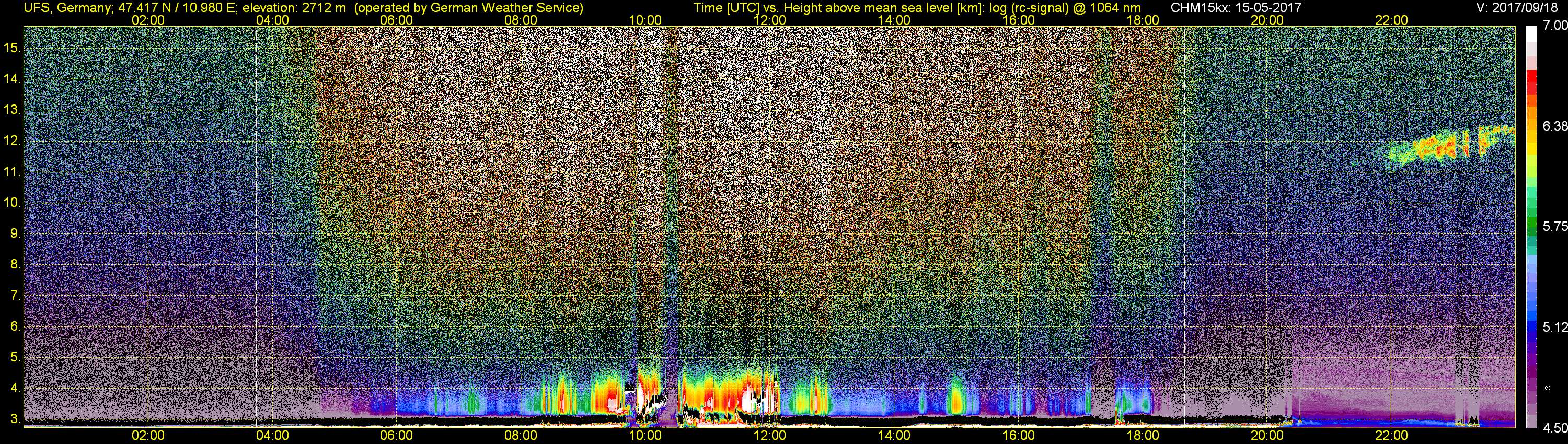Click the 06:00 label on the bottom time axis
This screenshot has height=444, width=1568.
pos(396,436)
